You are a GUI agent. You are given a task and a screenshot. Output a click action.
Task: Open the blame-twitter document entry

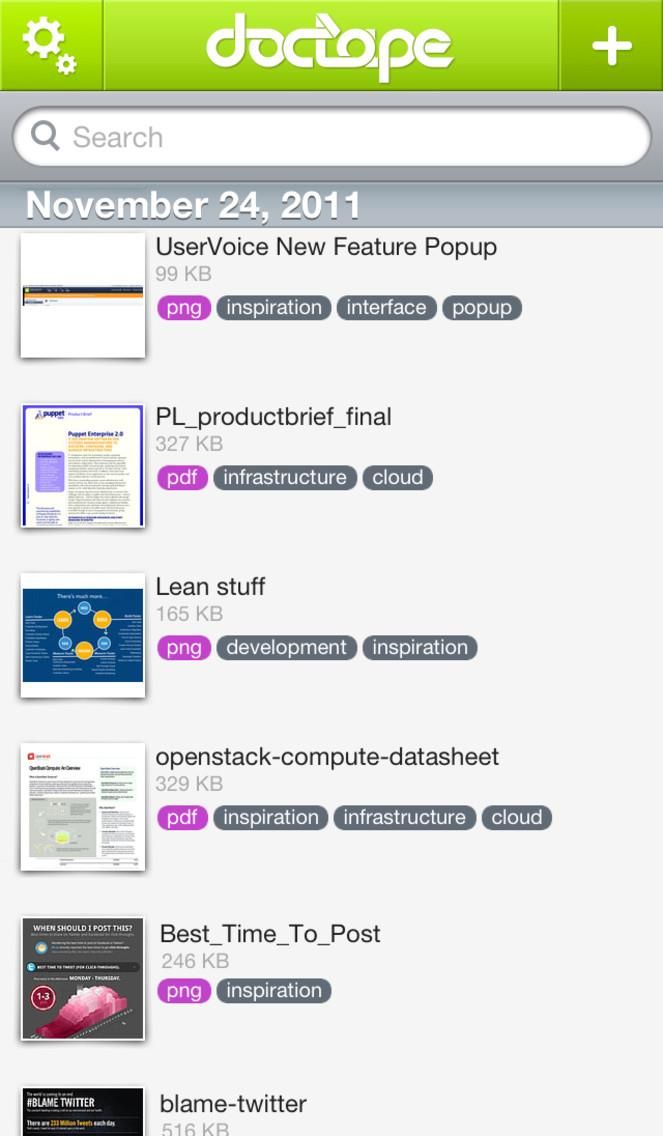pyautogui.click(x=234, y=1103)
